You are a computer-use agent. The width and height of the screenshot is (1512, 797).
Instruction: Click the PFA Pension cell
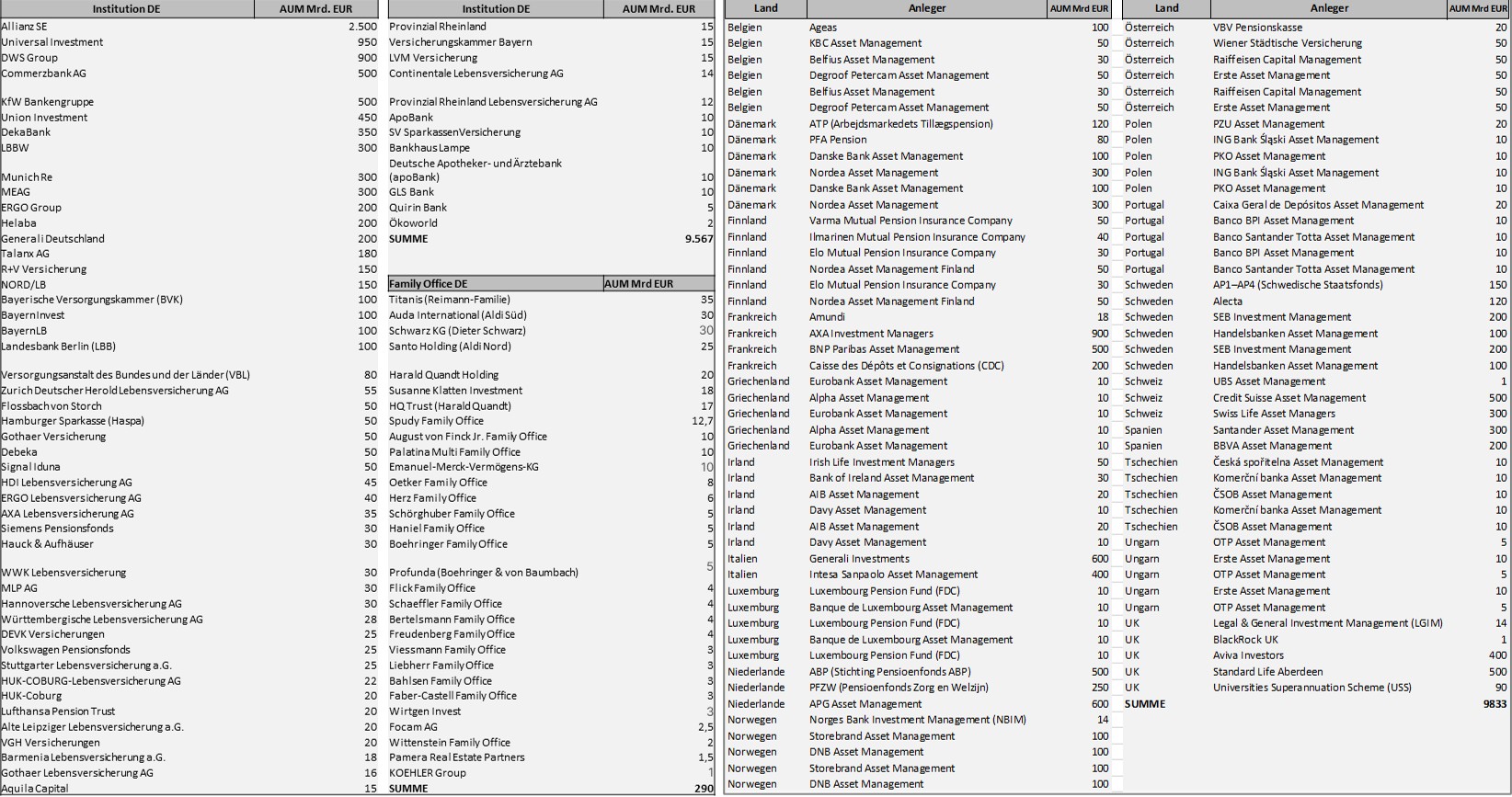pyautogui.click(x=838, y=140)
